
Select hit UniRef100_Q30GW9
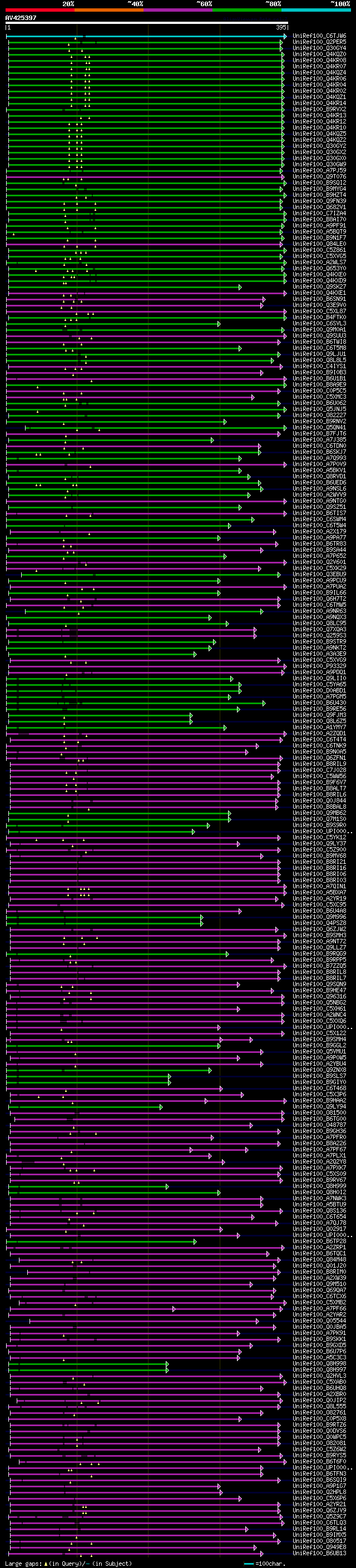(319, 164)
